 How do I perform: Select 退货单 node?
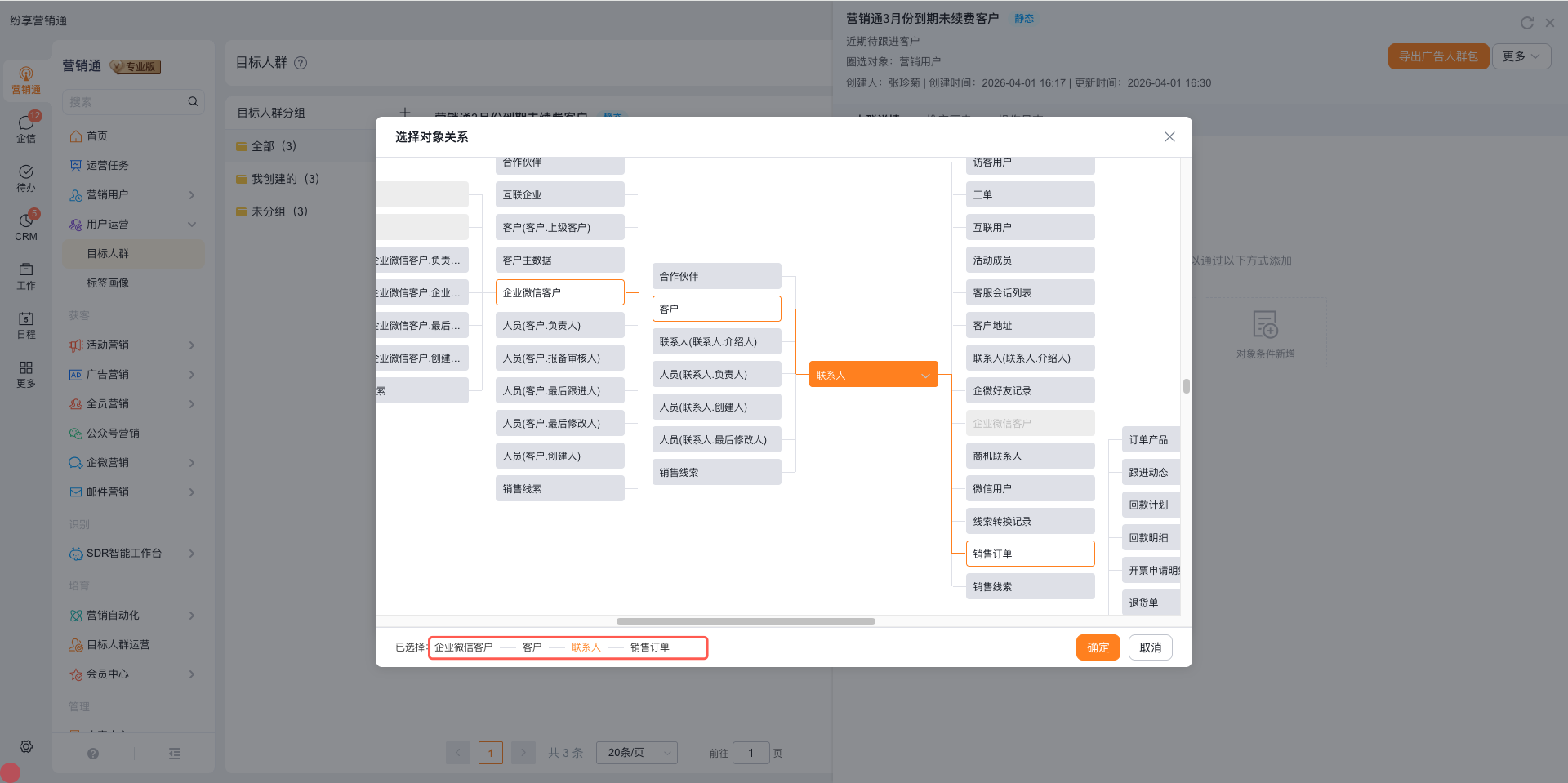click(1151, 603)
